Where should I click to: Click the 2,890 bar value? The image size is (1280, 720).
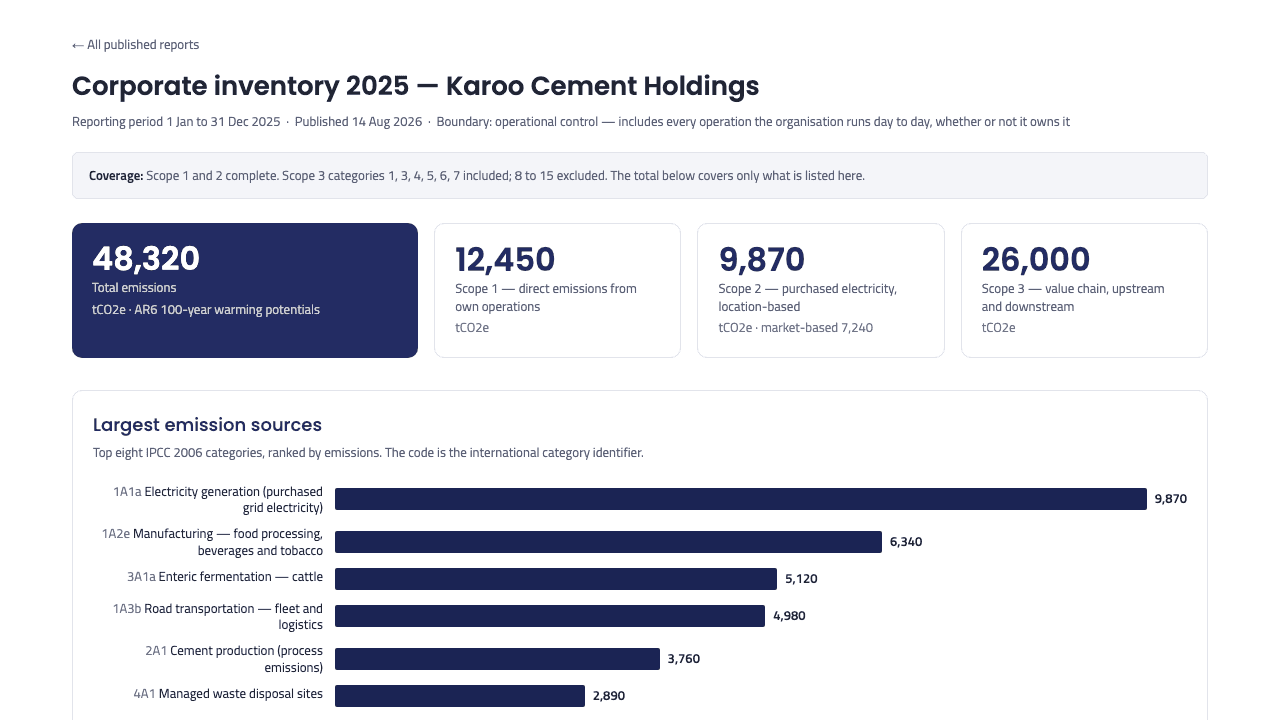coord(609,696)
